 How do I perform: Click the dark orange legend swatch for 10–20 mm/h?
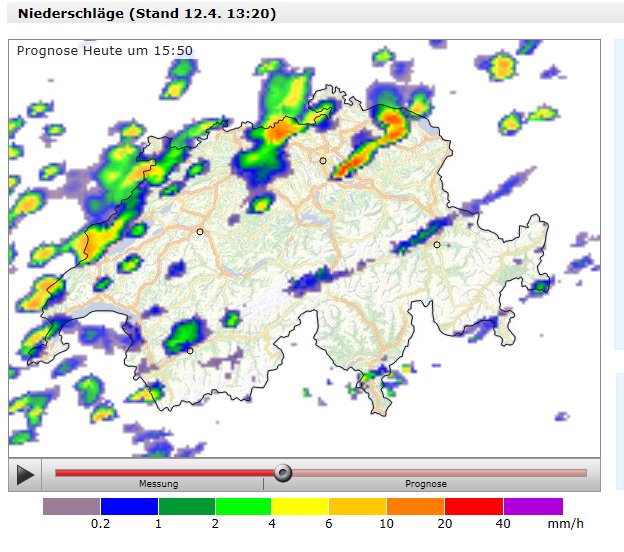pyautogui.click(x=415, y=506)
